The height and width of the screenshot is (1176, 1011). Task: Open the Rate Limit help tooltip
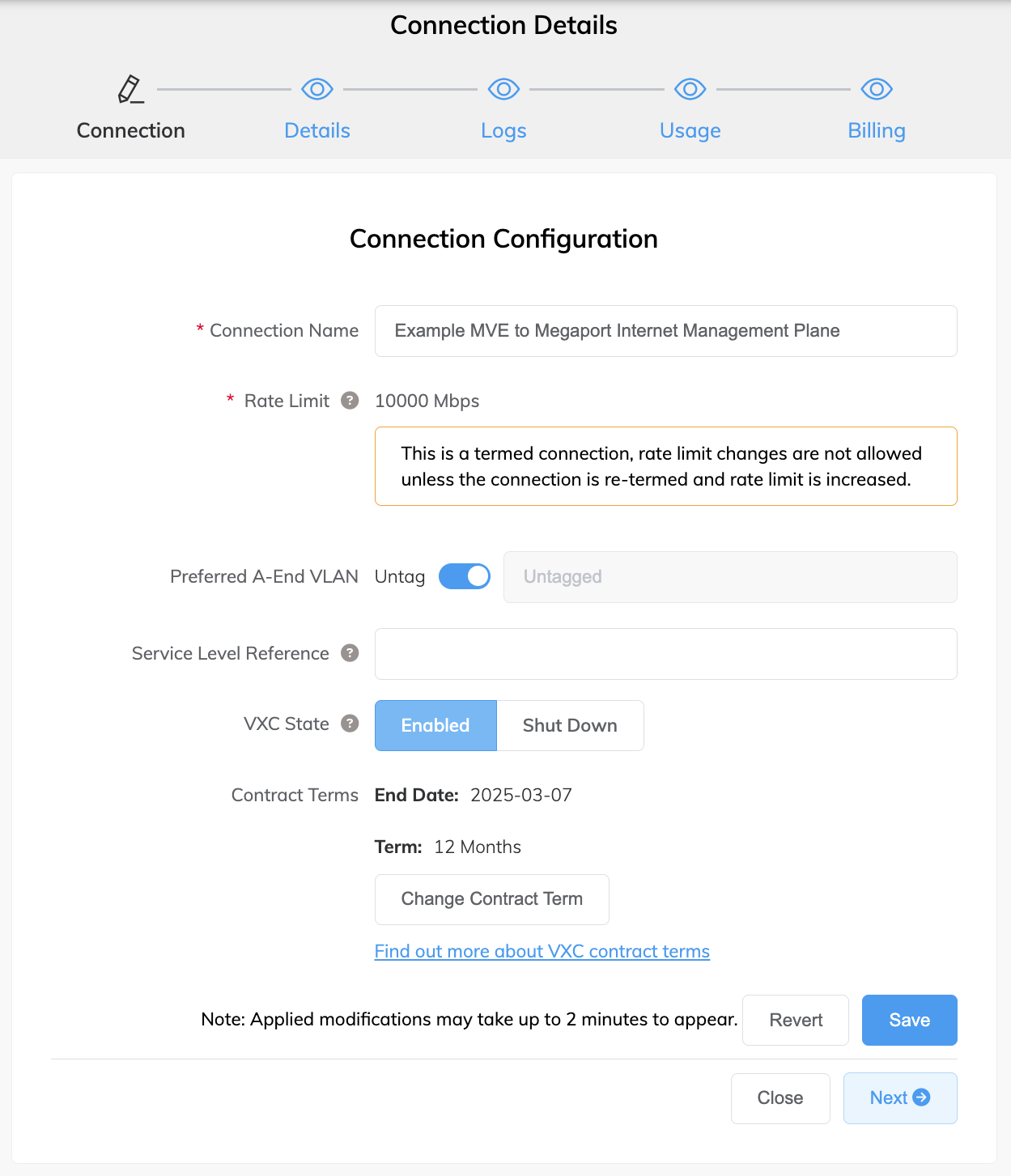point(350,401)
